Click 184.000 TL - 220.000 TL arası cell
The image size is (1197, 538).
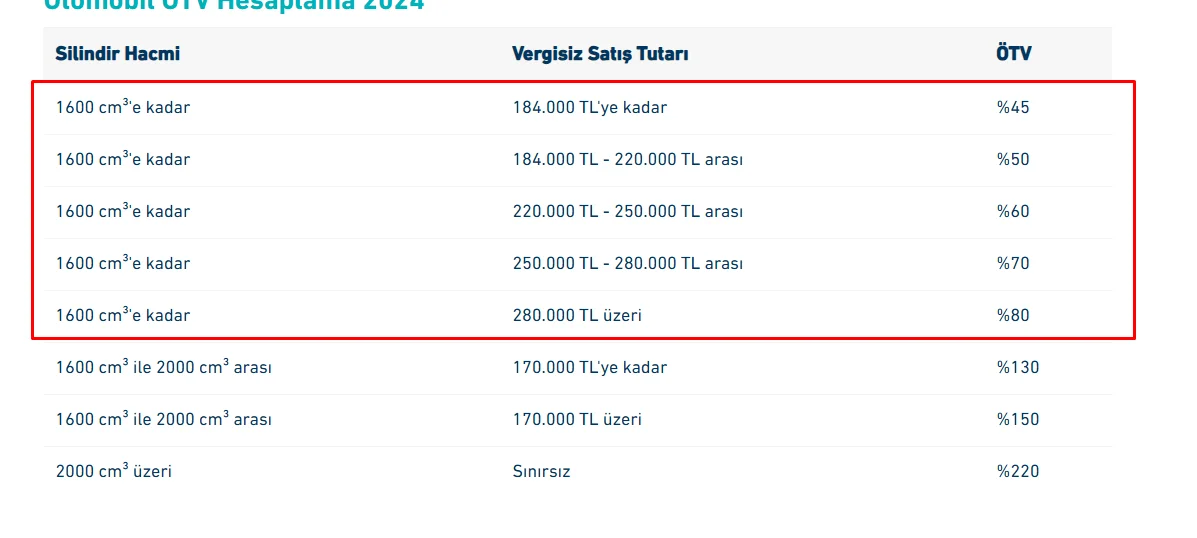point(628,159)
